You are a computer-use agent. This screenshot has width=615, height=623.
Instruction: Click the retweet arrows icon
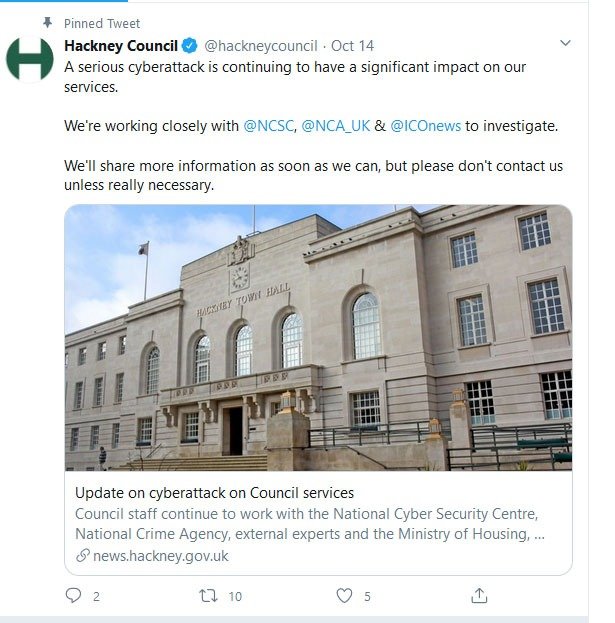tap(208, 596)
